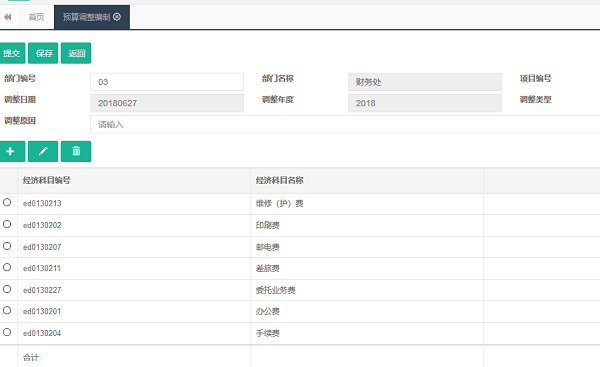600x367 pixels.
Task: Click the cell ed0130207
Action: (x=134, y=247)
